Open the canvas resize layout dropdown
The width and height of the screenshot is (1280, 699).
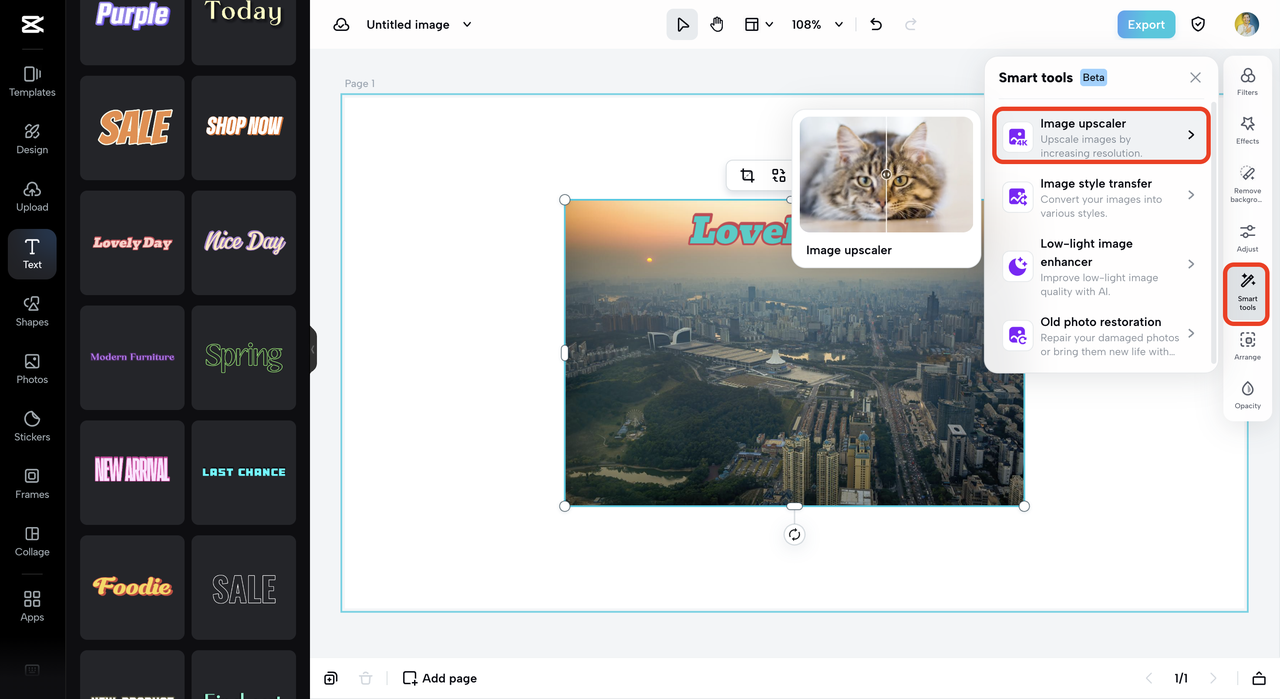pos(759,24)
